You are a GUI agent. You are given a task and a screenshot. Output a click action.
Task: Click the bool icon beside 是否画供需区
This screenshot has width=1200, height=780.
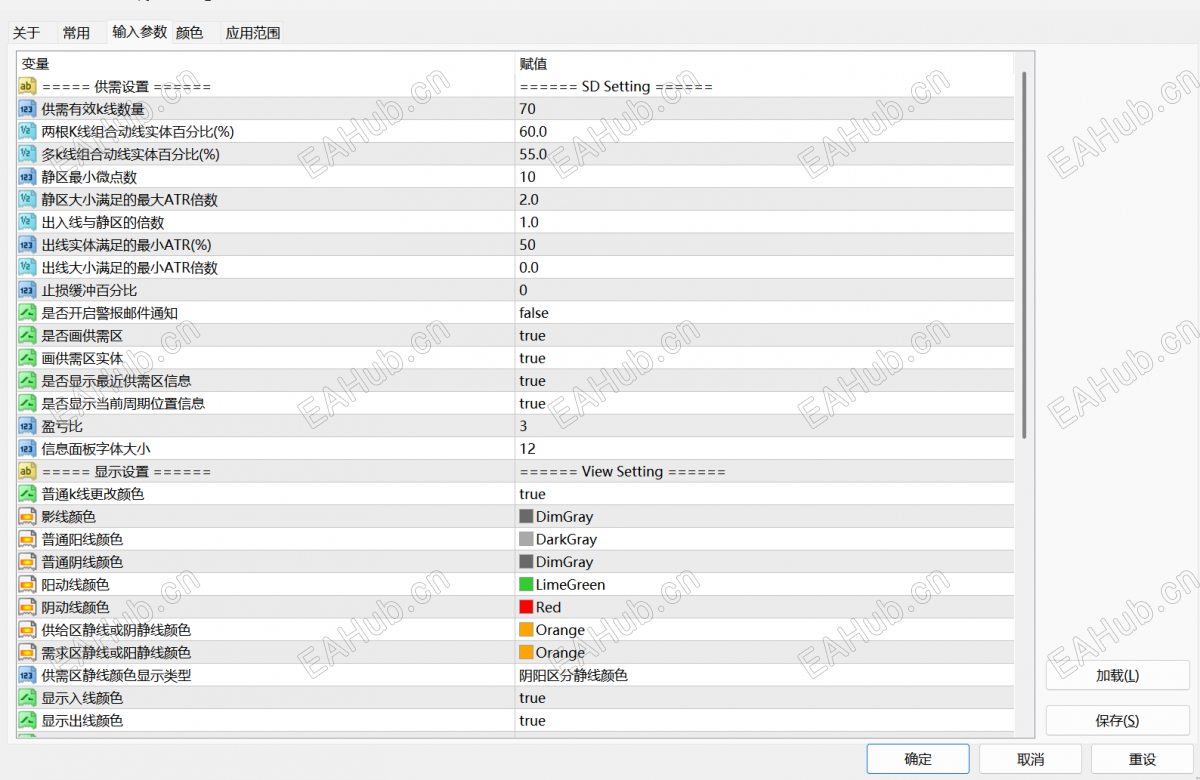pos(27,335)
